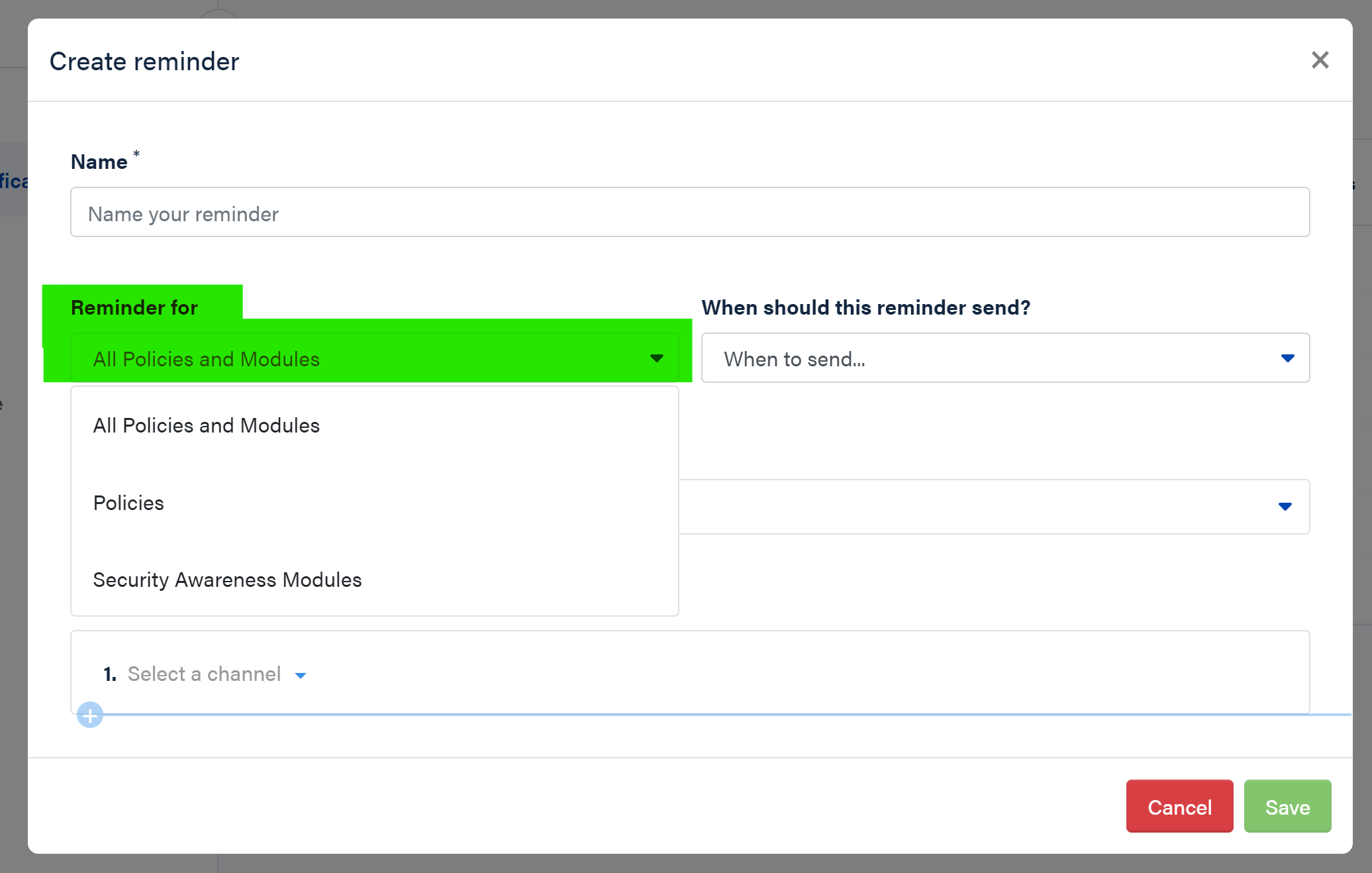Screen dimensions: 1372x873
Task: Click the When to send dropdown arrow
Action: [x=1287, y=358]
